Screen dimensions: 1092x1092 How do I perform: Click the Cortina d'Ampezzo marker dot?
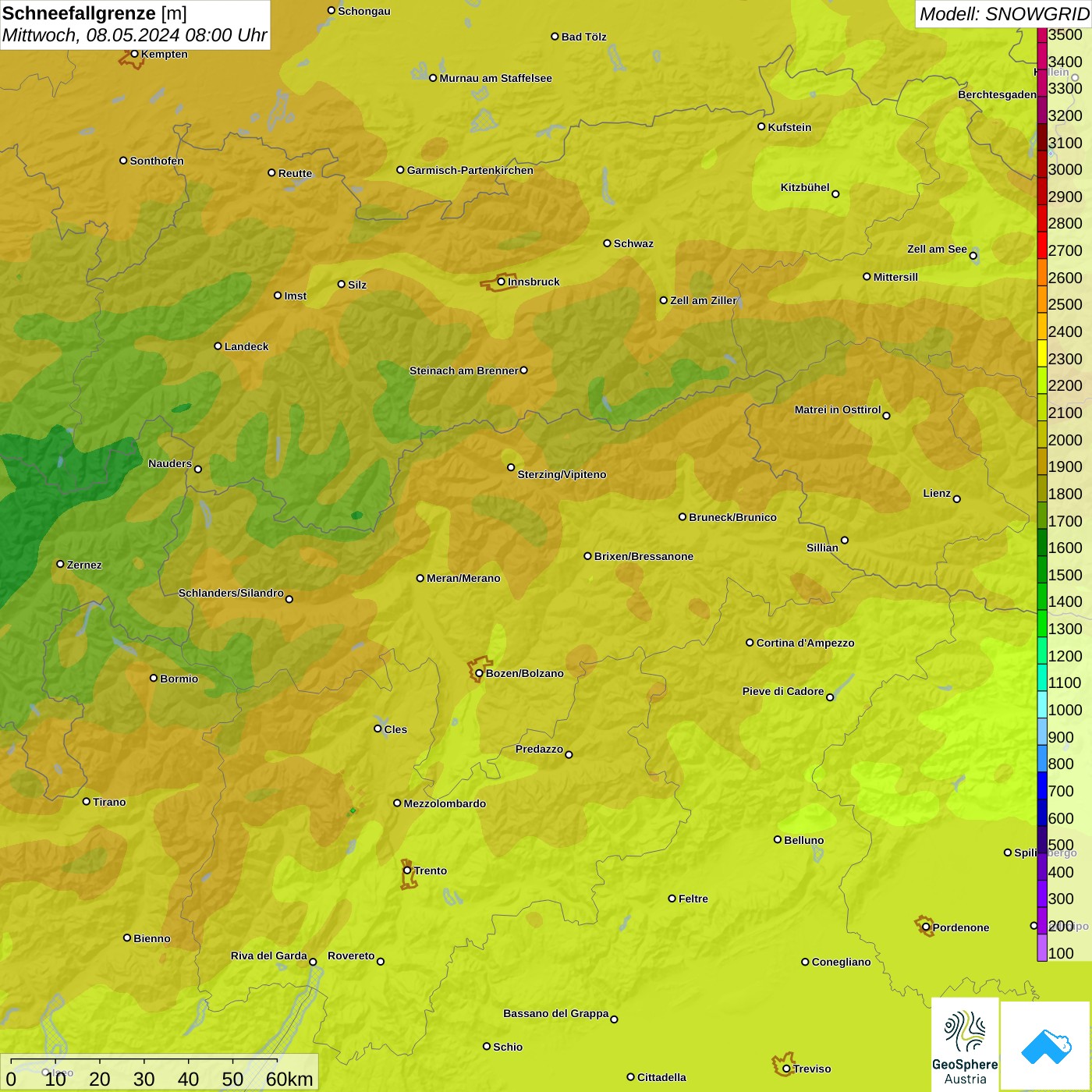[x=750, y=643]
